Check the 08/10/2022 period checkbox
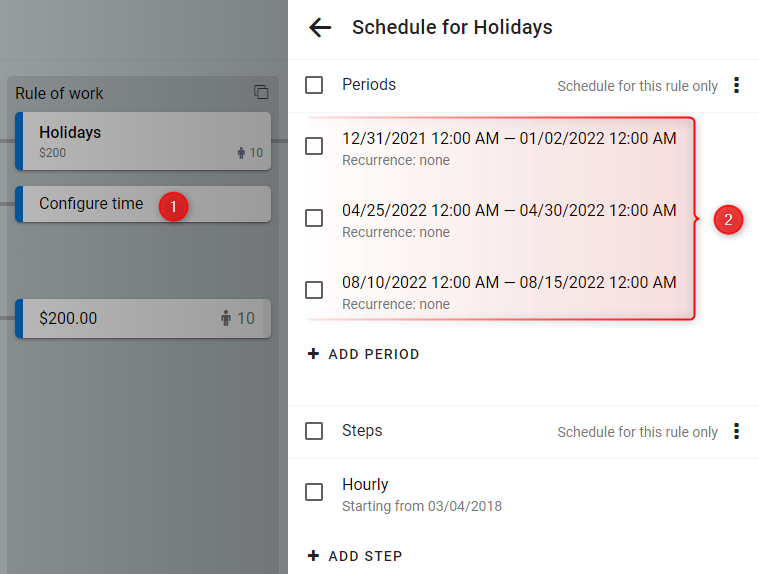The height and width of the screenshot is (574, 759). click(x=314, y=290)
